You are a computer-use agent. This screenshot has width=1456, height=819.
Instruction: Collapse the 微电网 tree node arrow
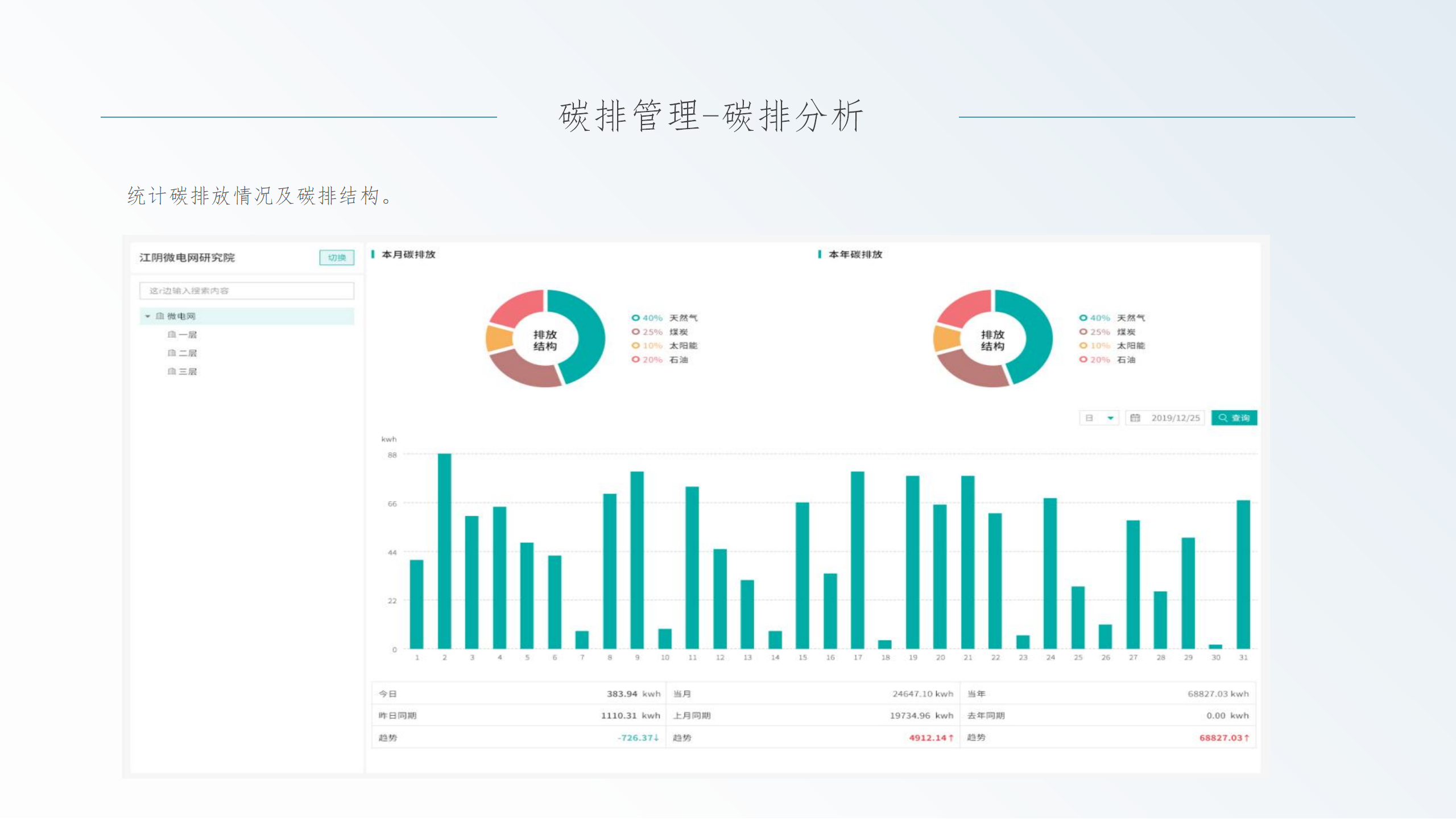tap(147, 316)
